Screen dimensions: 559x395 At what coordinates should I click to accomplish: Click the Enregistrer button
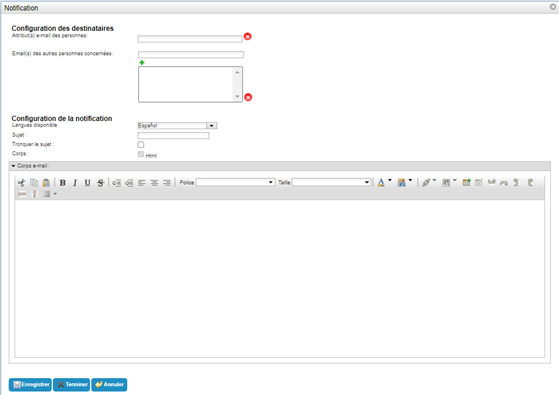(30, 385)
